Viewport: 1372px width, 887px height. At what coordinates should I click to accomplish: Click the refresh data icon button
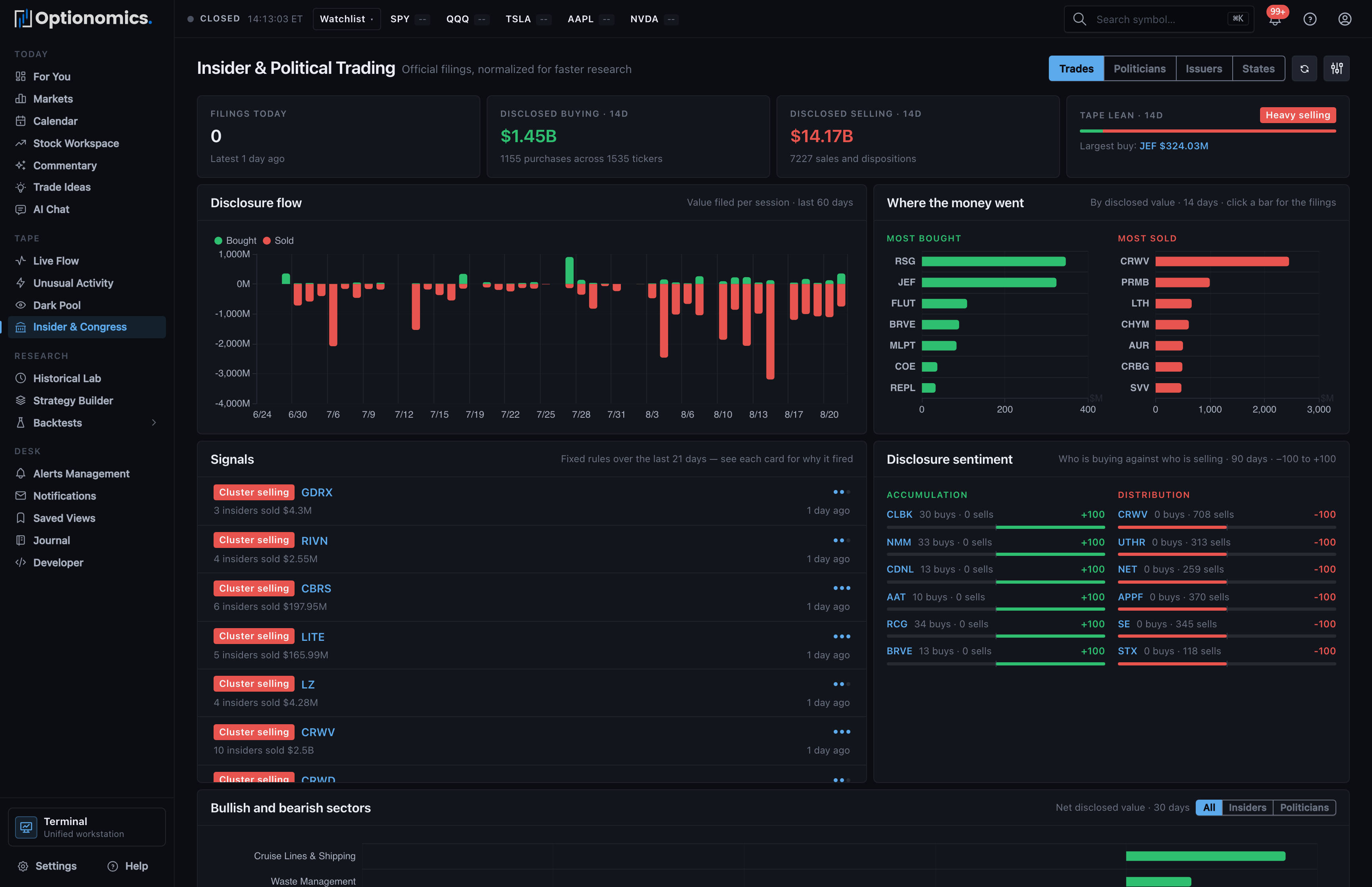(1304, 69)
